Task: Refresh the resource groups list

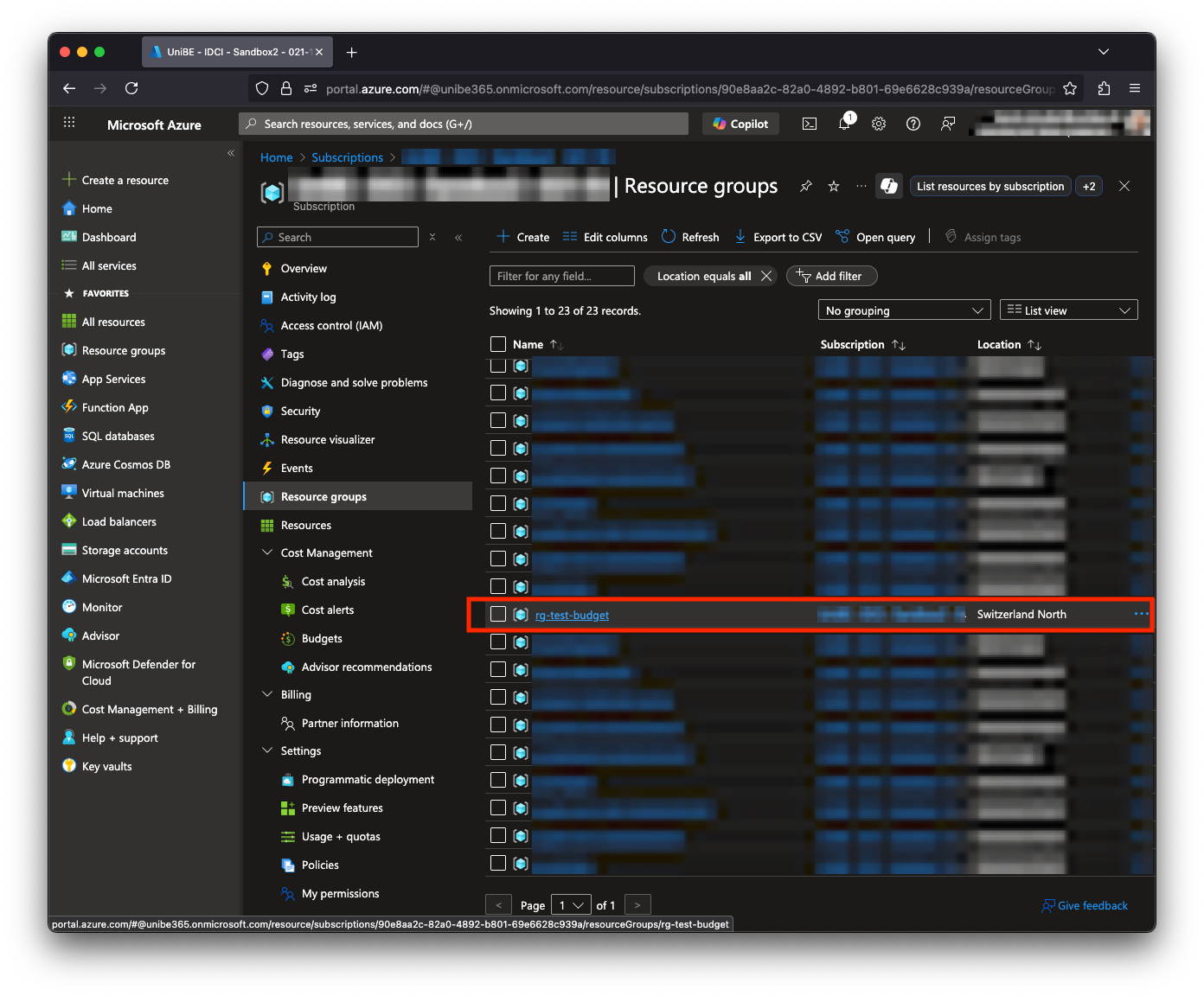Action: click(x=689, y=236)
